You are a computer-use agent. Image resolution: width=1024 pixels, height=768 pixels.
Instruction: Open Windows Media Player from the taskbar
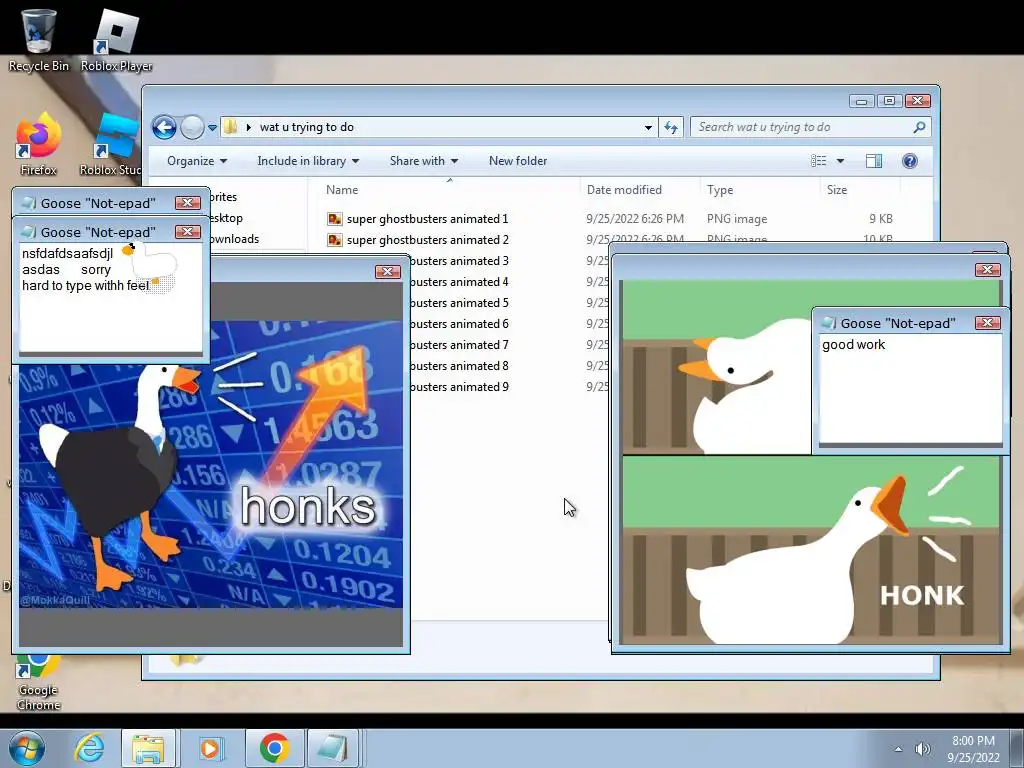coord(210,748)
